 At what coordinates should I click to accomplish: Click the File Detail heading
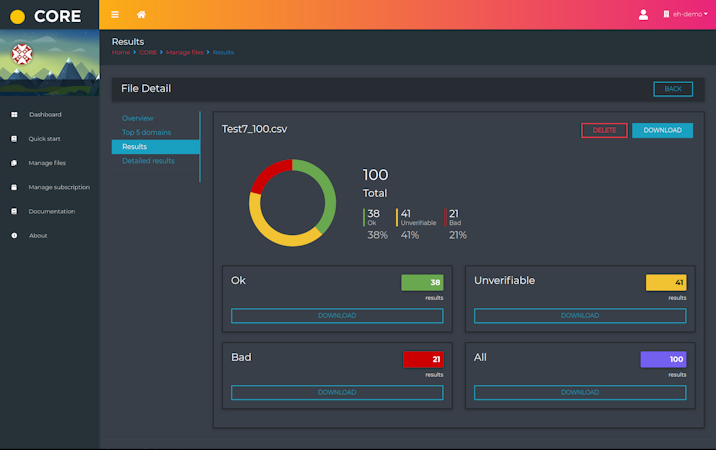(x=146, y=89)
